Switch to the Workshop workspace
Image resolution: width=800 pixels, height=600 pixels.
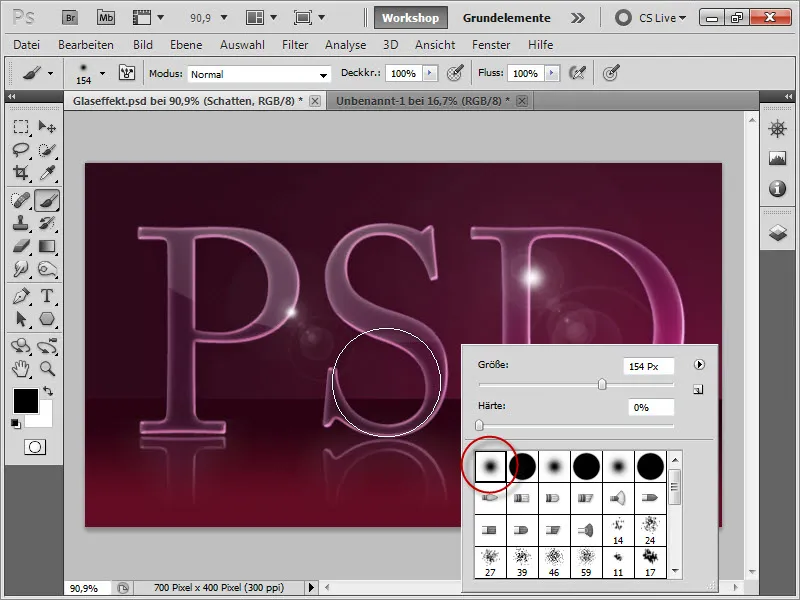coord(411,18)
